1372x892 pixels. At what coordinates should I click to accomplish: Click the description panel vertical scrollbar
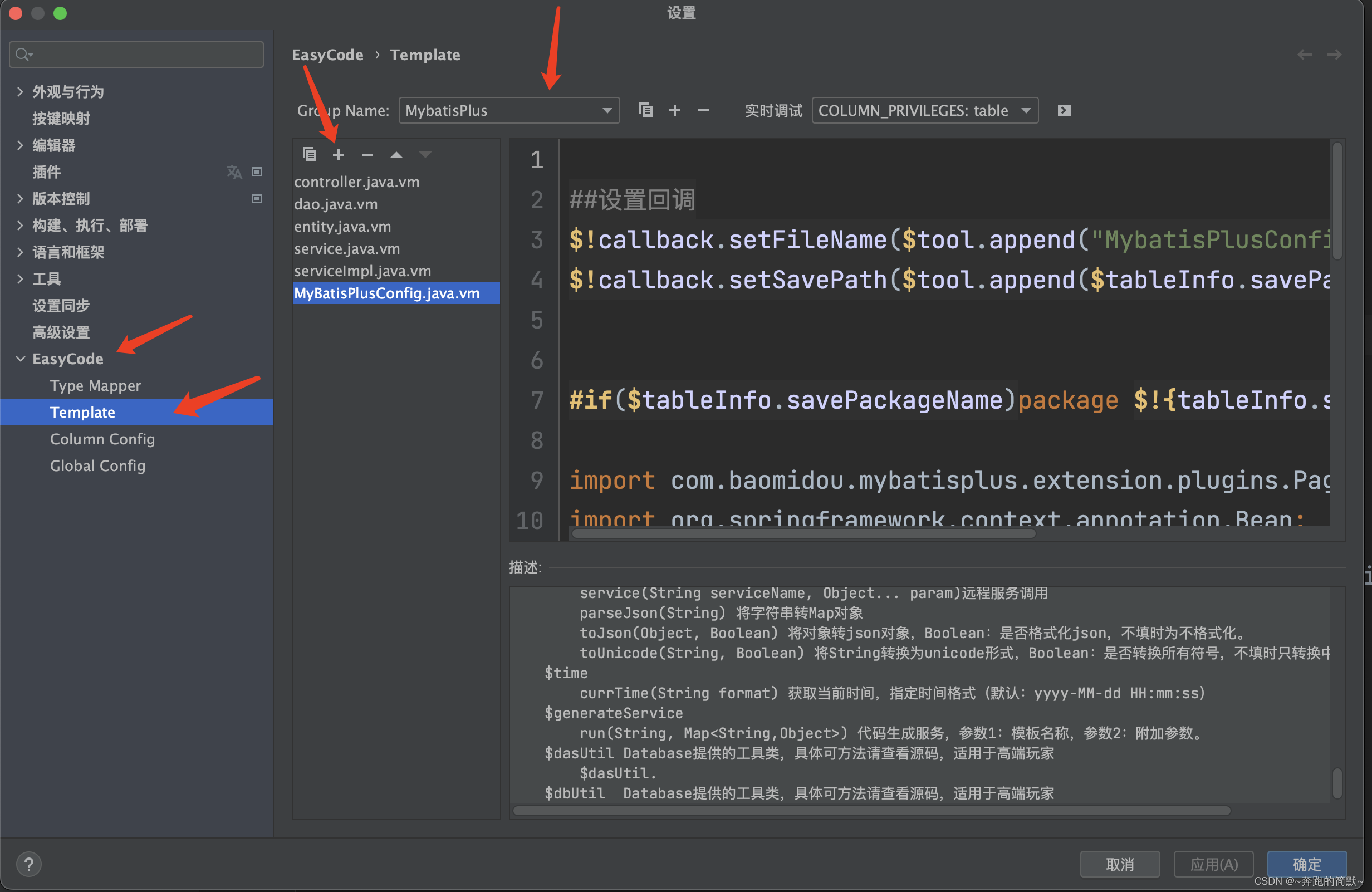click(1337, 783)
